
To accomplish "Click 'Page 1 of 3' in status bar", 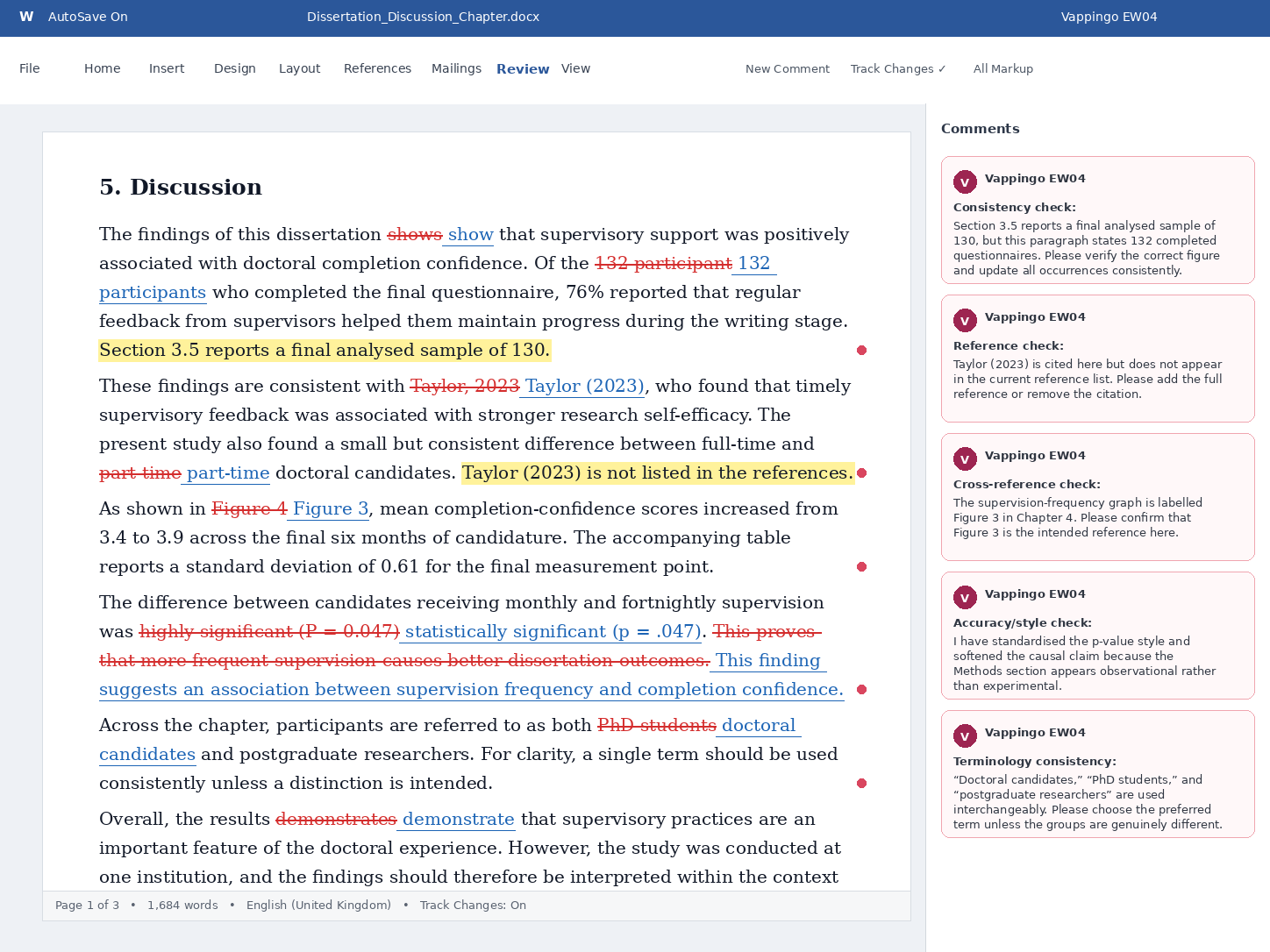I will coord(87,906).
